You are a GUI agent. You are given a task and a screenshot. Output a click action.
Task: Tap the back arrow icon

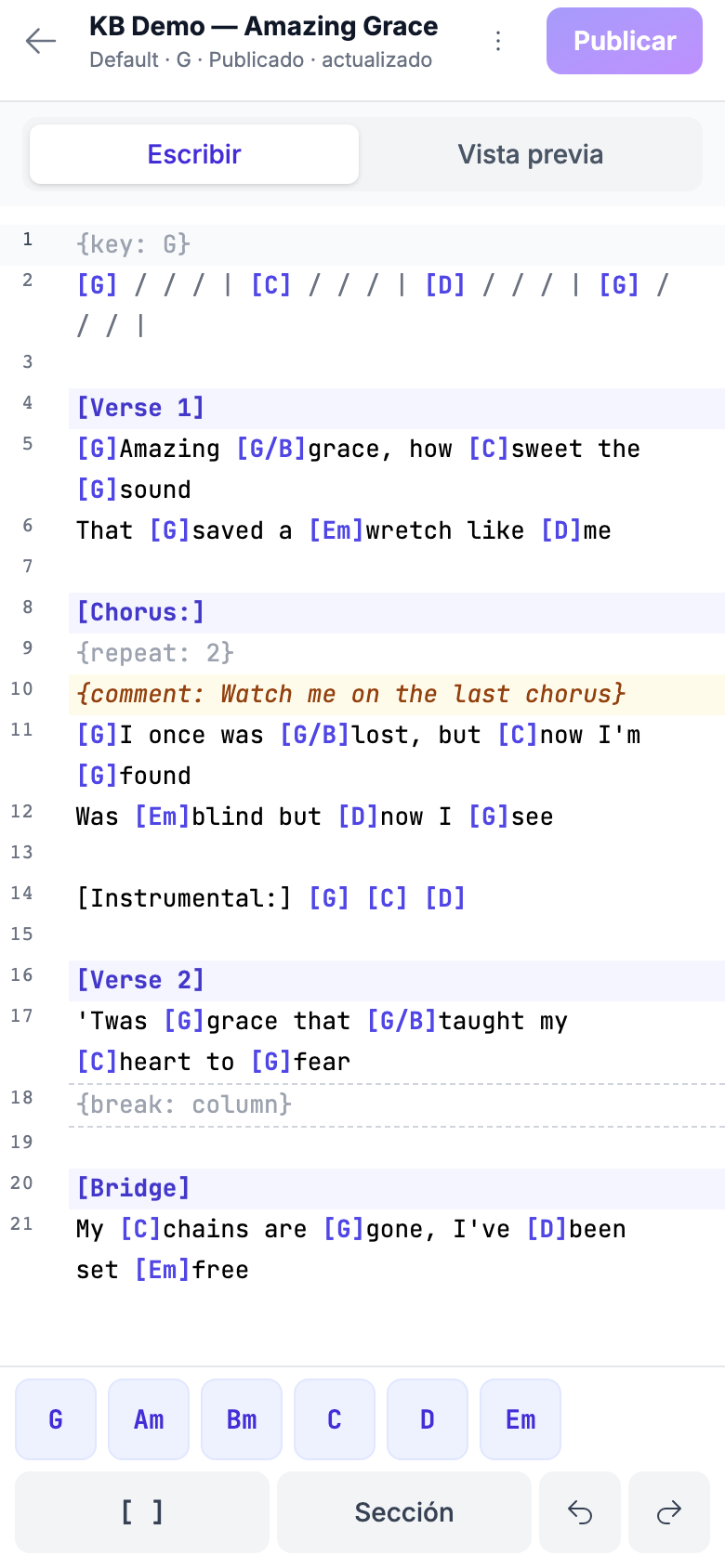(x=41, y=41)
